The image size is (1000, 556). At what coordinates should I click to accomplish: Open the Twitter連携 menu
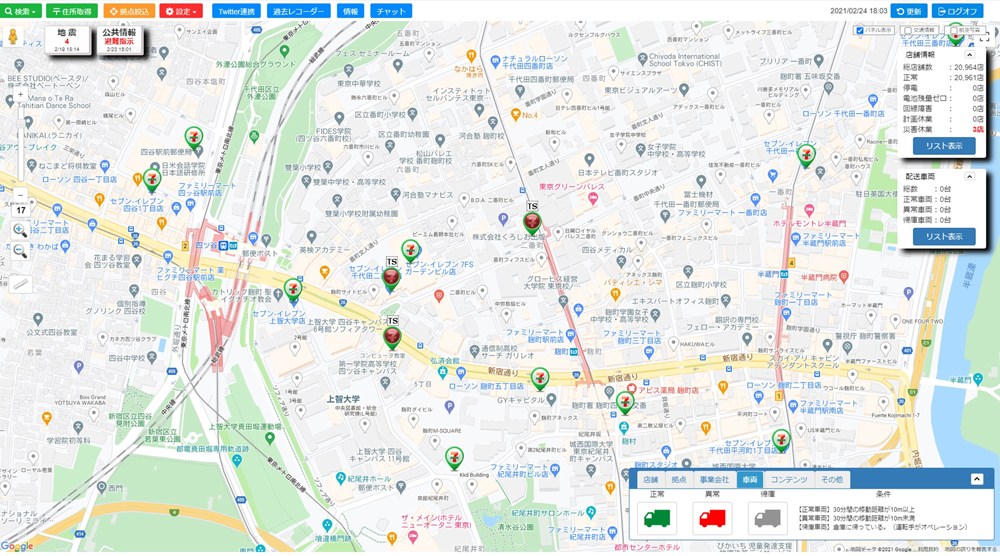[237, 11]
